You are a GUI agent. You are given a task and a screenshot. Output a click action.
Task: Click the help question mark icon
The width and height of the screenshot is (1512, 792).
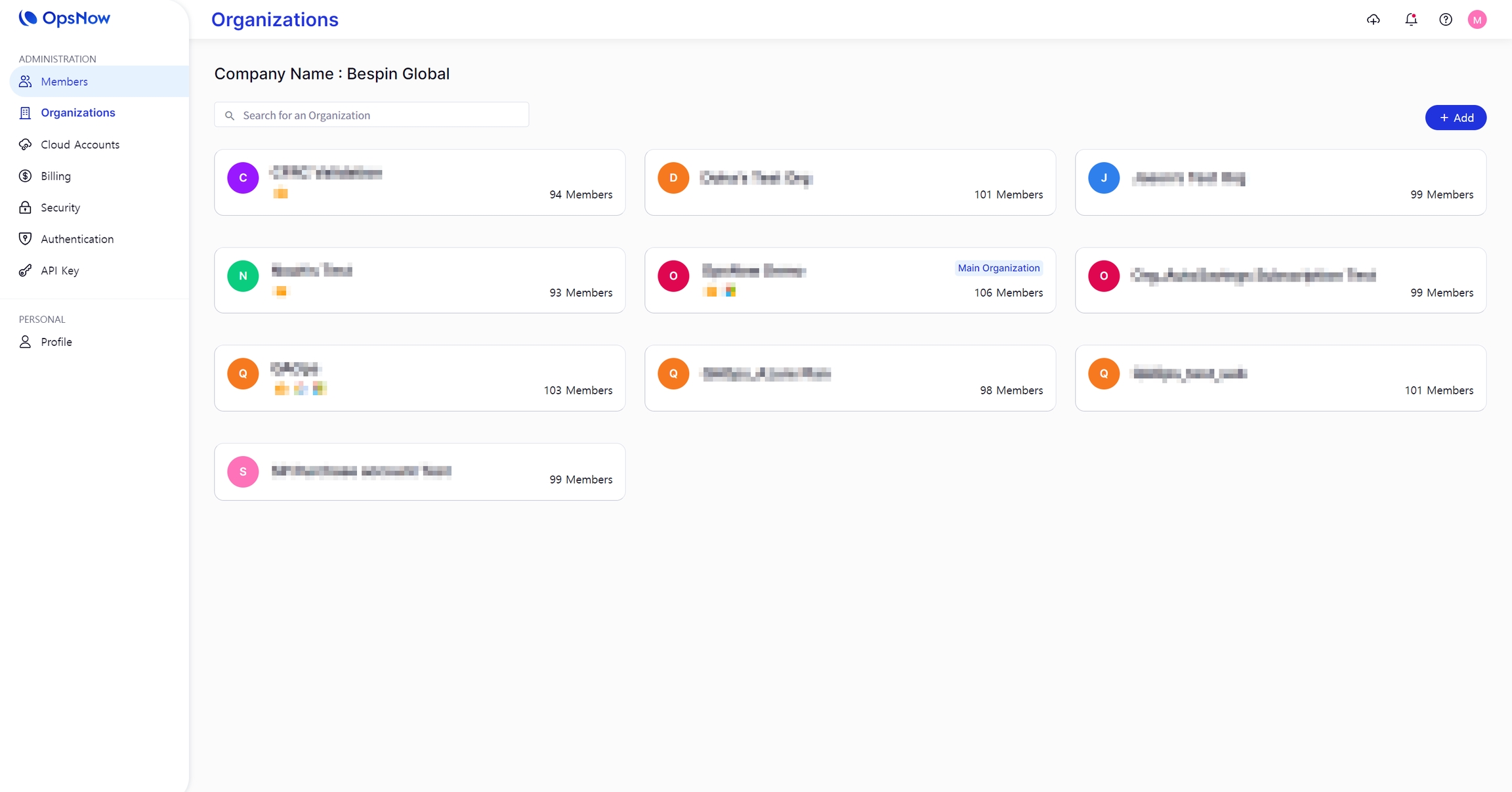(1446, 20)
